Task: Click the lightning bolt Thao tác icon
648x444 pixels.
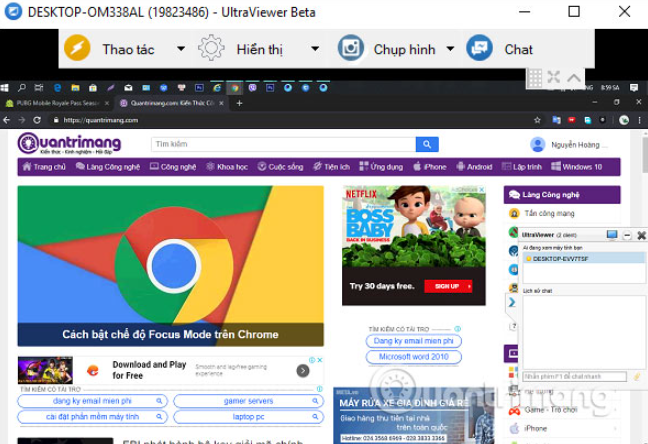Action: (x=77, y=49)
